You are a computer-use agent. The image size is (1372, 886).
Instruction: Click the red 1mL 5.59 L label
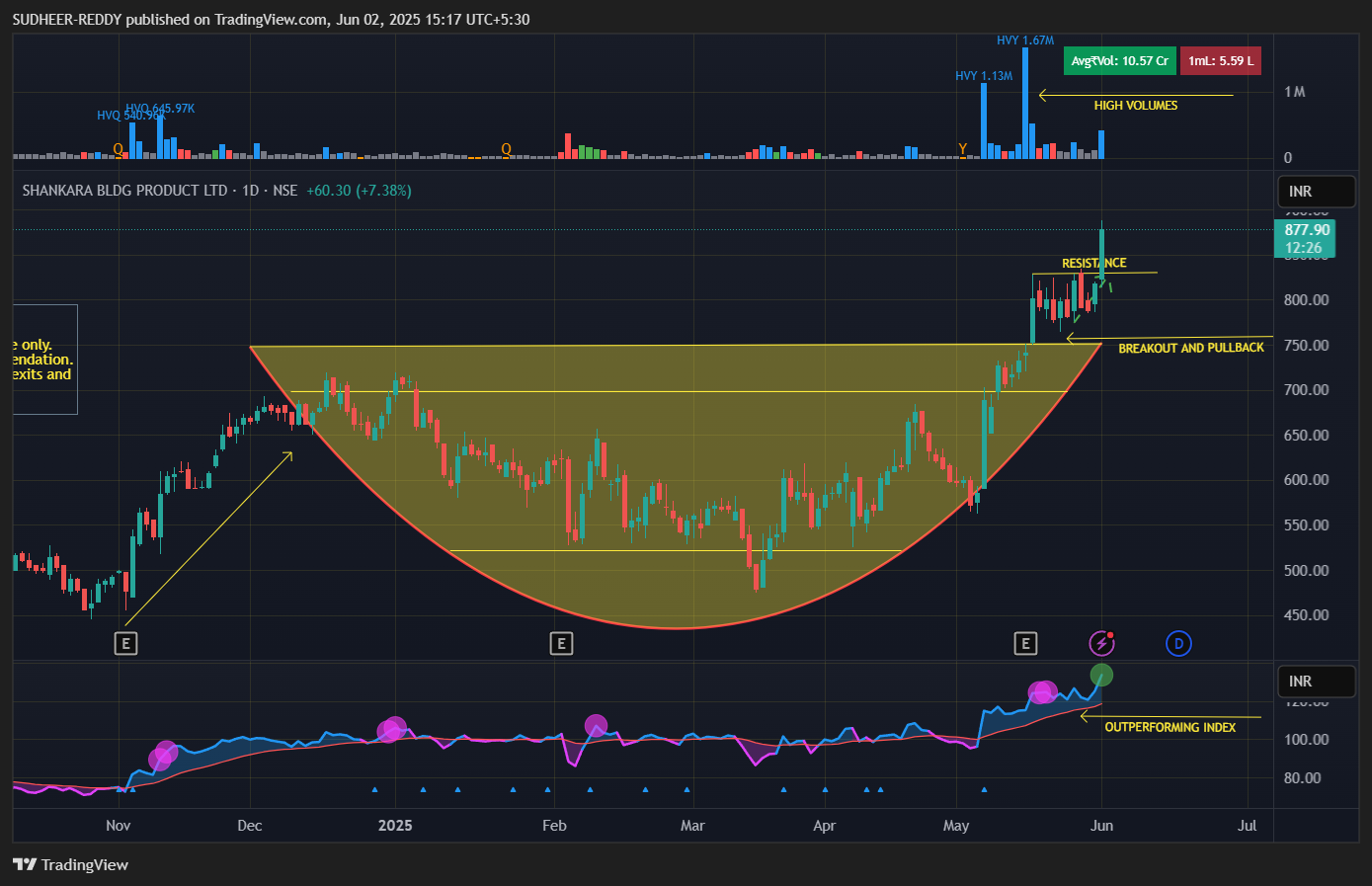click(x=1221, y=61)
